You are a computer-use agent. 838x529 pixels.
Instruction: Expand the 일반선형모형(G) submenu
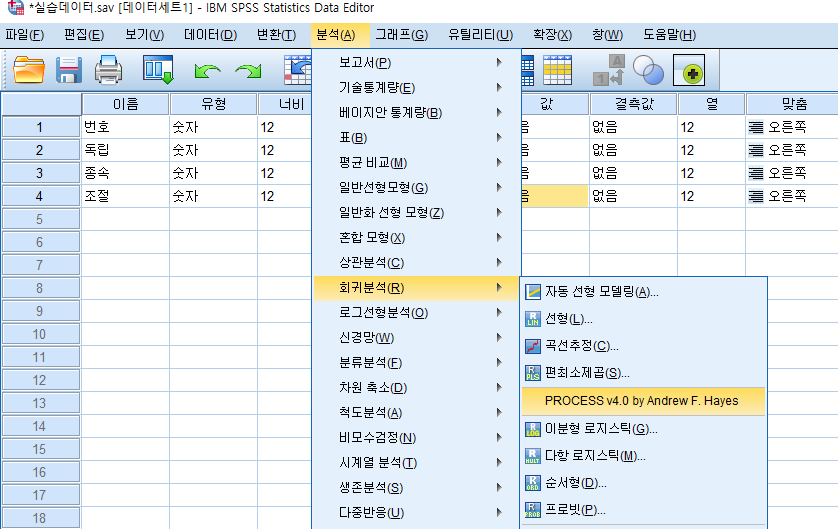(x=416, y=188)
